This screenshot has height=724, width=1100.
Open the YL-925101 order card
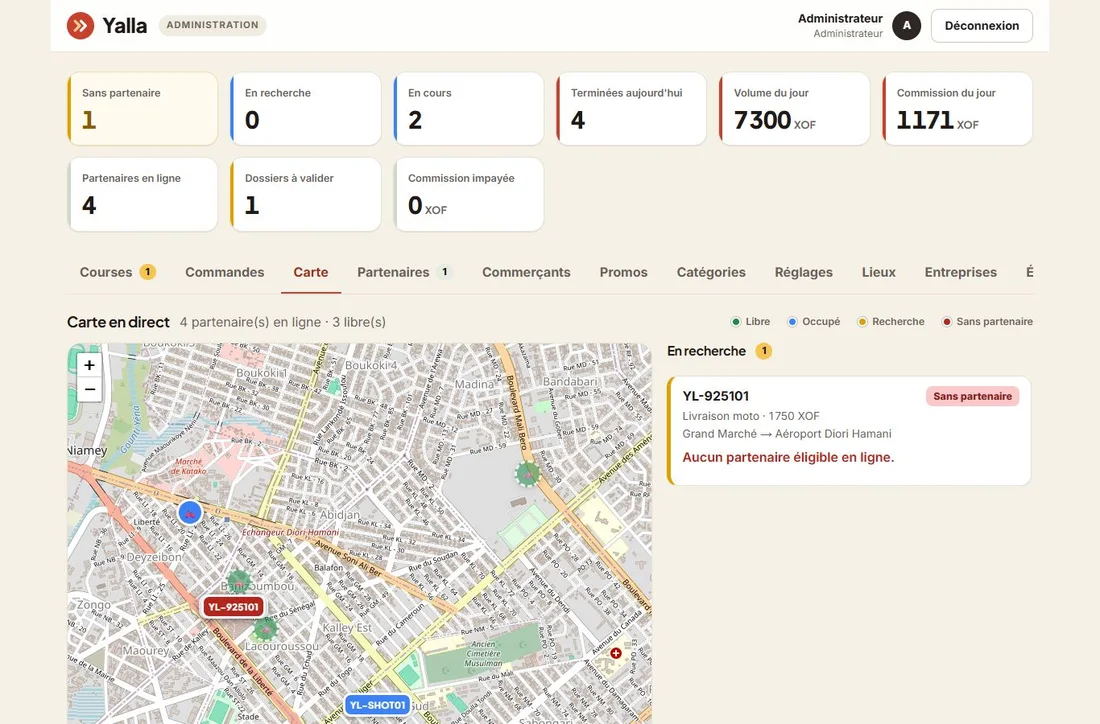[849, 431]
